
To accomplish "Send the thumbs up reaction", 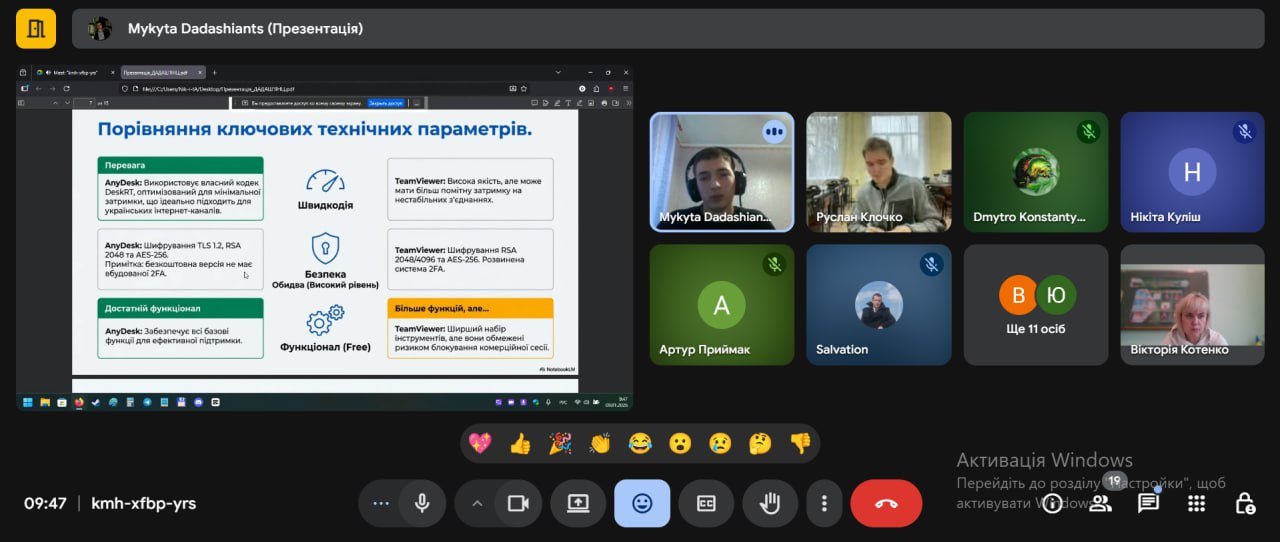I will coord(520,443).
